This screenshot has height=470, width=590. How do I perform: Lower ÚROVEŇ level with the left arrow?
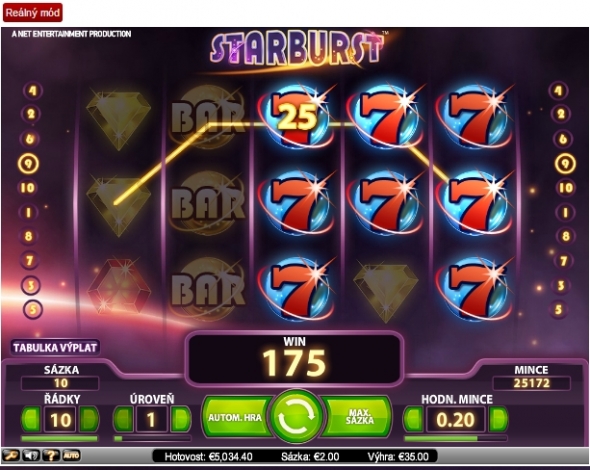click(x=123, y=419)
